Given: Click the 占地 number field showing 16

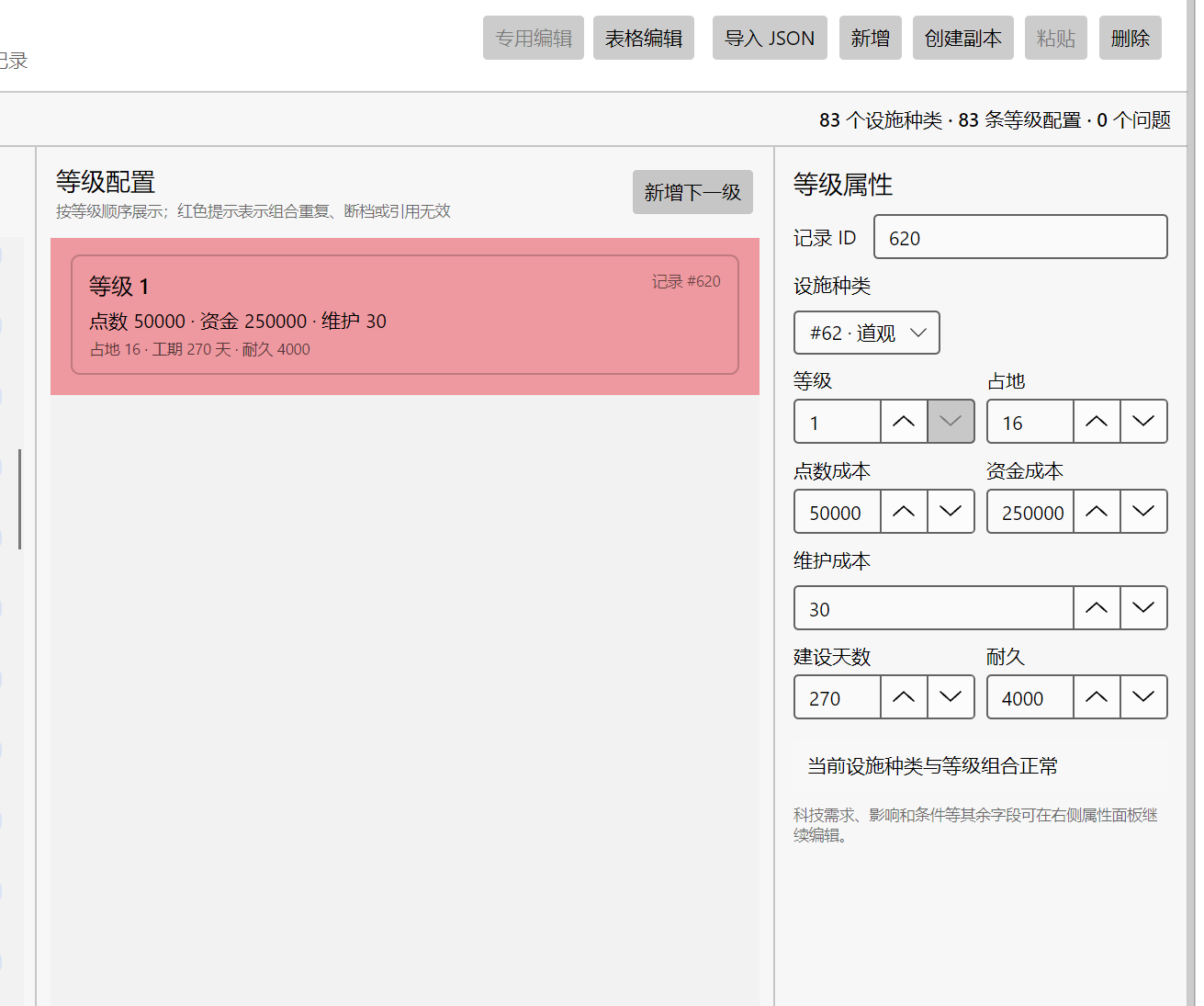Looking at the screenshot, I should (1030, 422).
